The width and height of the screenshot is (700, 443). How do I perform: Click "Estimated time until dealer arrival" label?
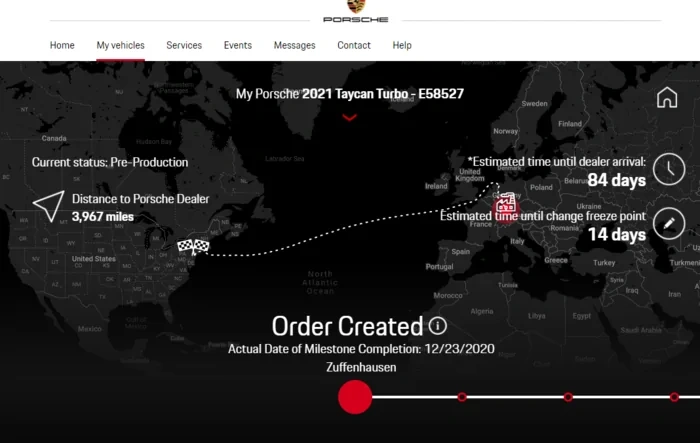pyautogui.click(x=557, y=162)
